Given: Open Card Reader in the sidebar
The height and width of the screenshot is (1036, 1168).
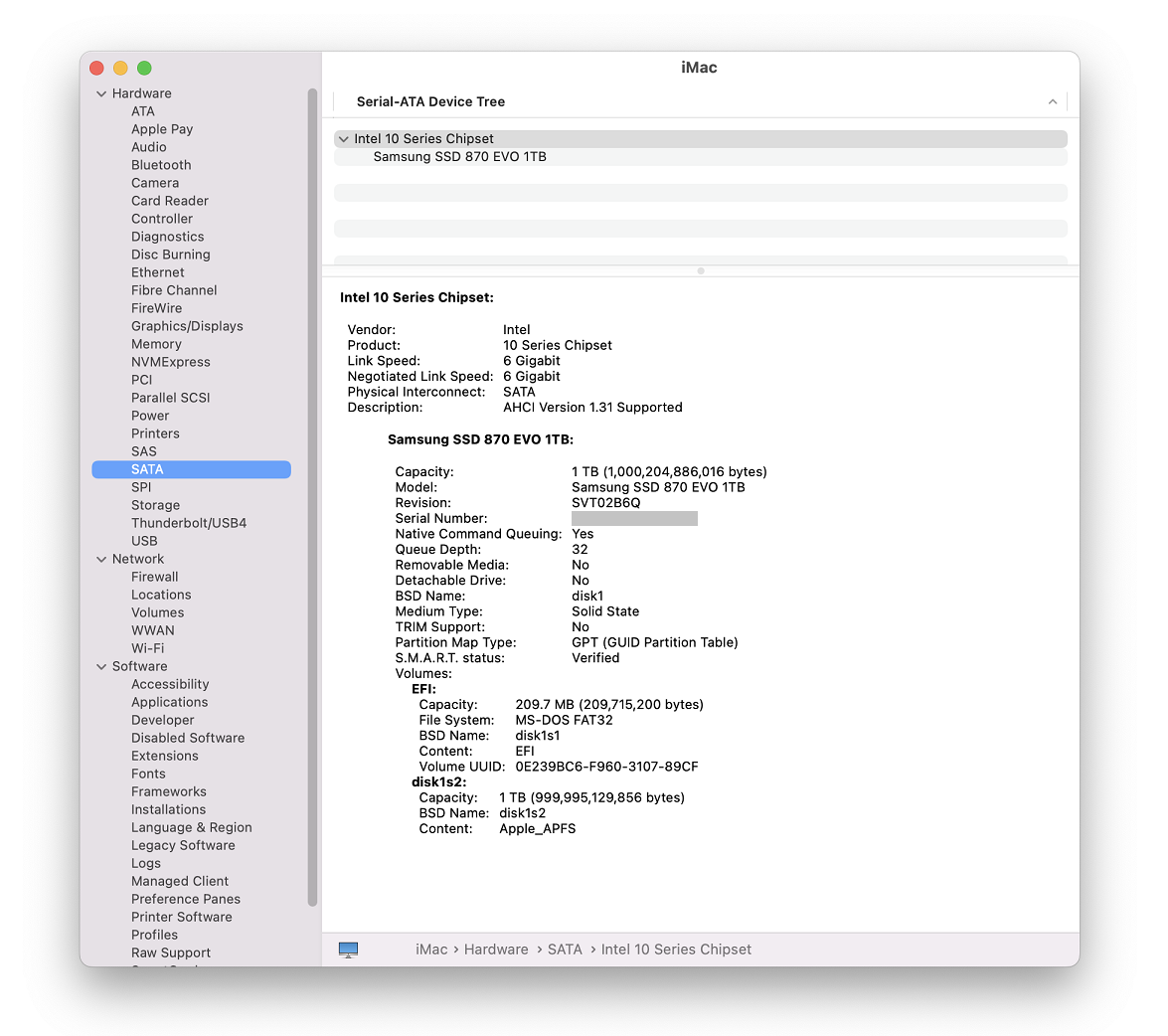Looking at the screenshot, I should coord(170,201).
